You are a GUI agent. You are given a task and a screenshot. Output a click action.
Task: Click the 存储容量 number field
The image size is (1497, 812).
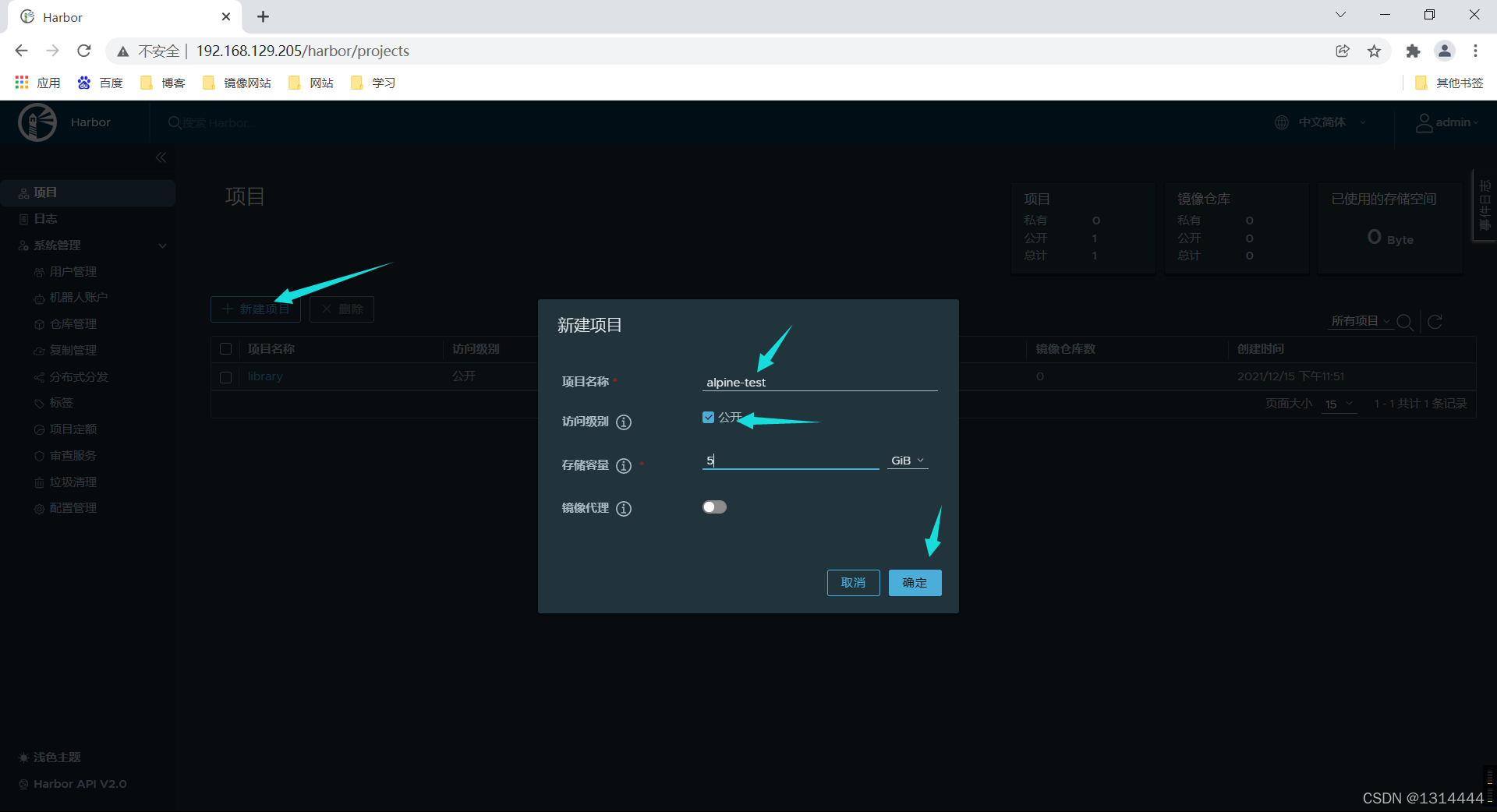coord(791,461)
